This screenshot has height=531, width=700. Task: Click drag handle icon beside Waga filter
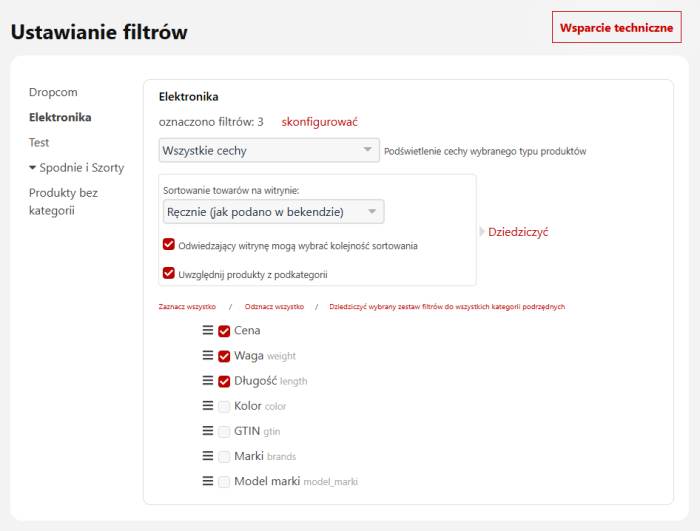[208, 355]
